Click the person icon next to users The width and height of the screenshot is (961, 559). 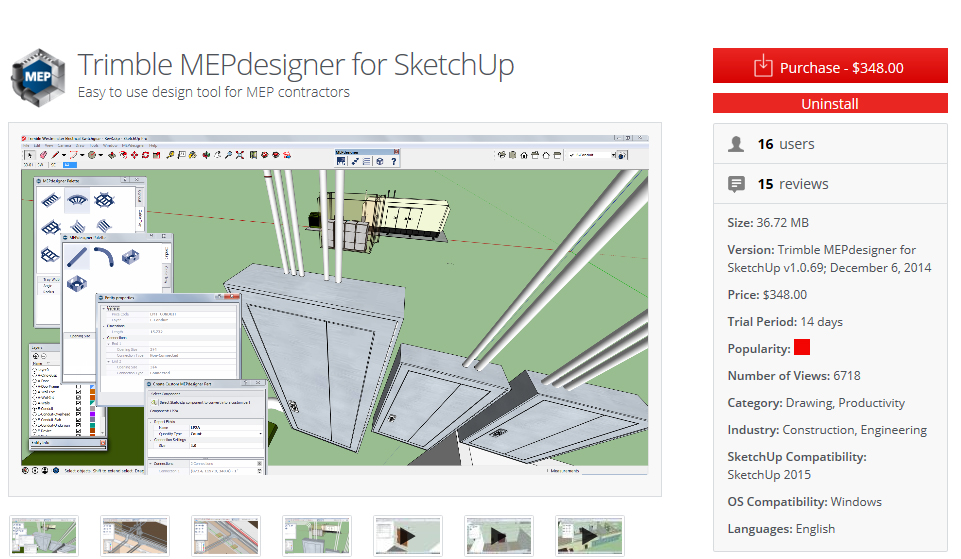point(736,144)
